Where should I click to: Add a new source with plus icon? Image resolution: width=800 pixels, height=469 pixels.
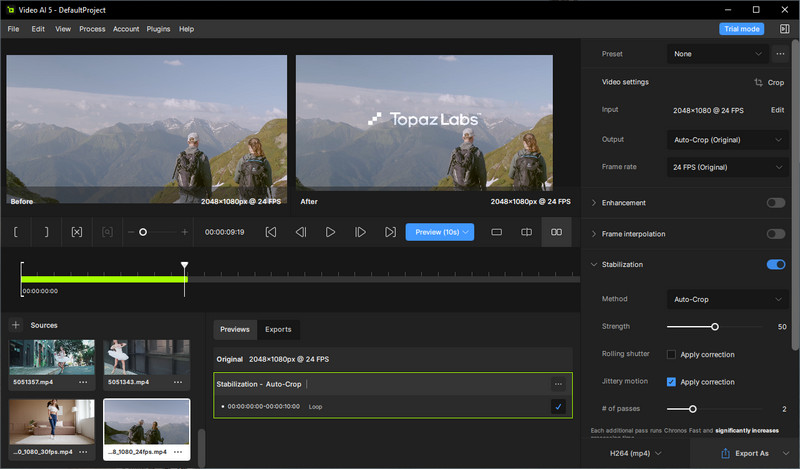tap(16, 325)
